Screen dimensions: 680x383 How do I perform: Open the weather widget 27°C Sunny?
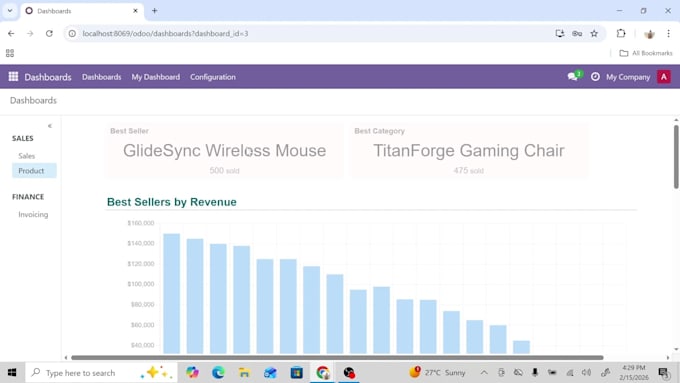pyautogui.click(x=437, y=373)
